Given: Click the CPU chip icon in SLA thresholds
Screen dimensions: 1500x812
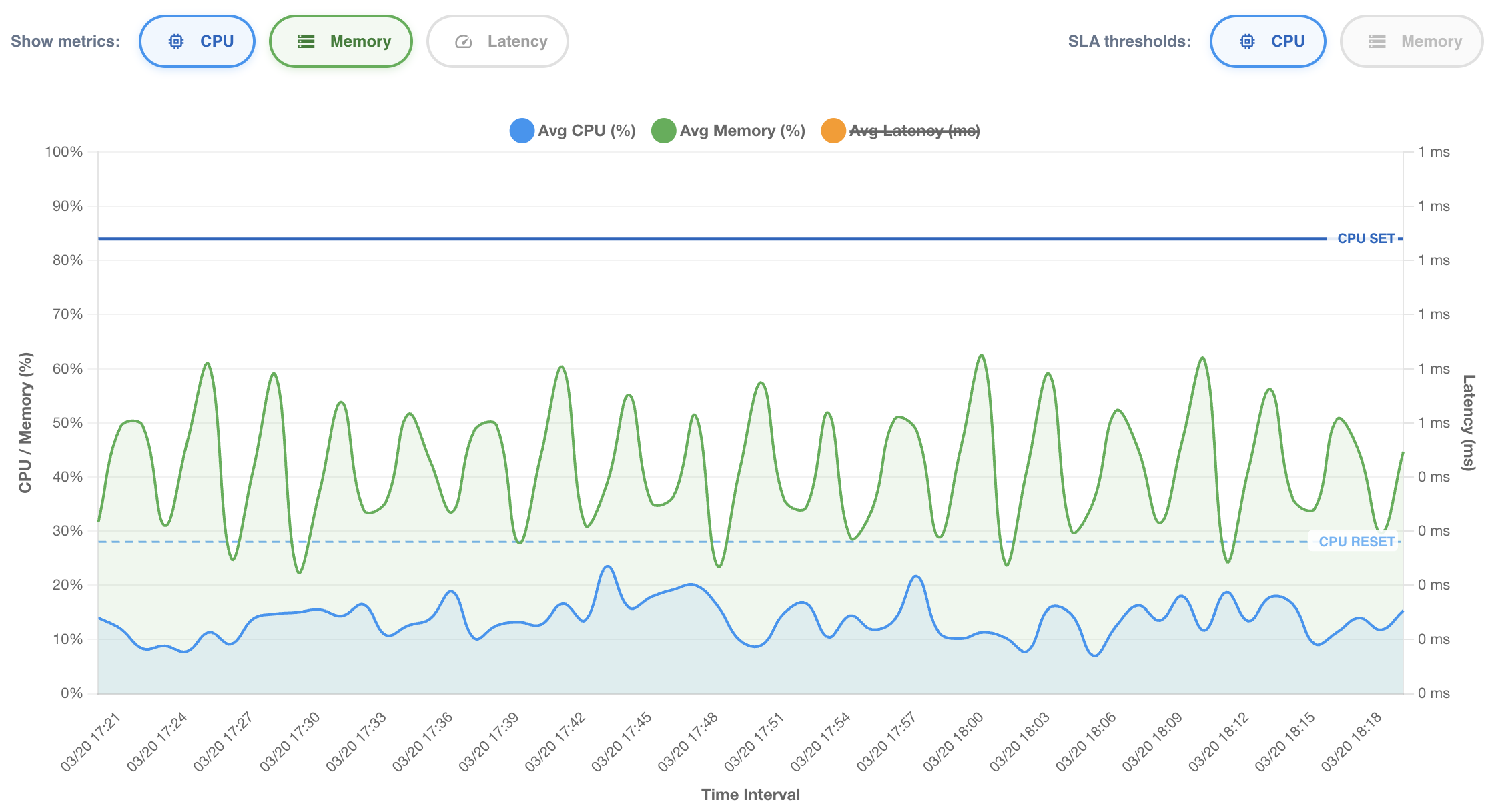Looking at the screenshot, I should [x=1247, y=41].
